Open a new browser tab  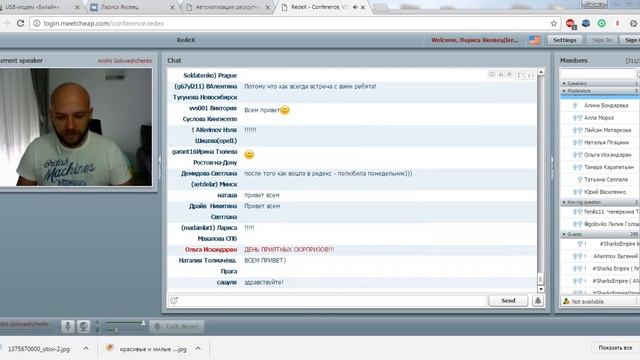click(380, 7)
